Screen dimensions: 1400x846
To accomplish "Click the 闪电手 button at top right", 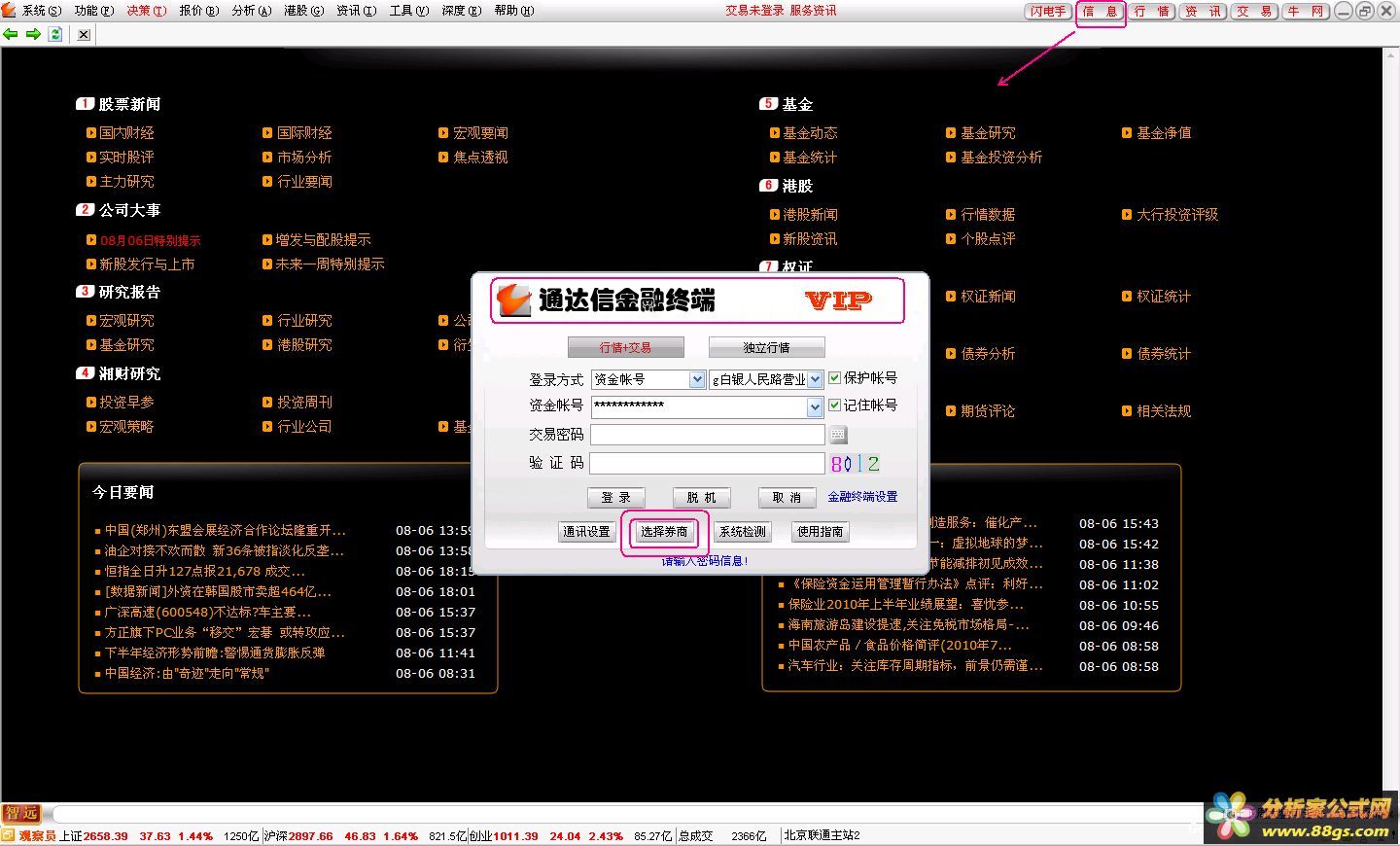I will pos(1048,12).
